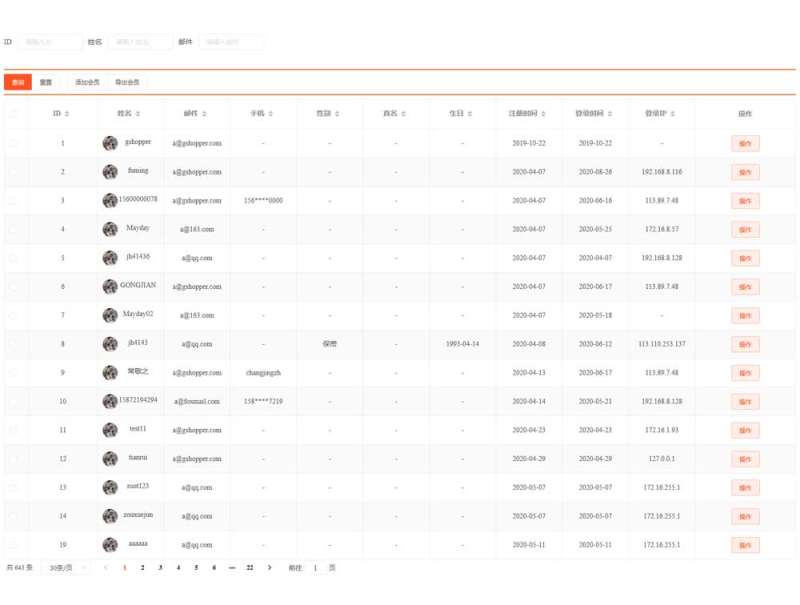The image size is (800, 605).
Task: Tick checkbox for Mayday row
Action: (13, 230)
